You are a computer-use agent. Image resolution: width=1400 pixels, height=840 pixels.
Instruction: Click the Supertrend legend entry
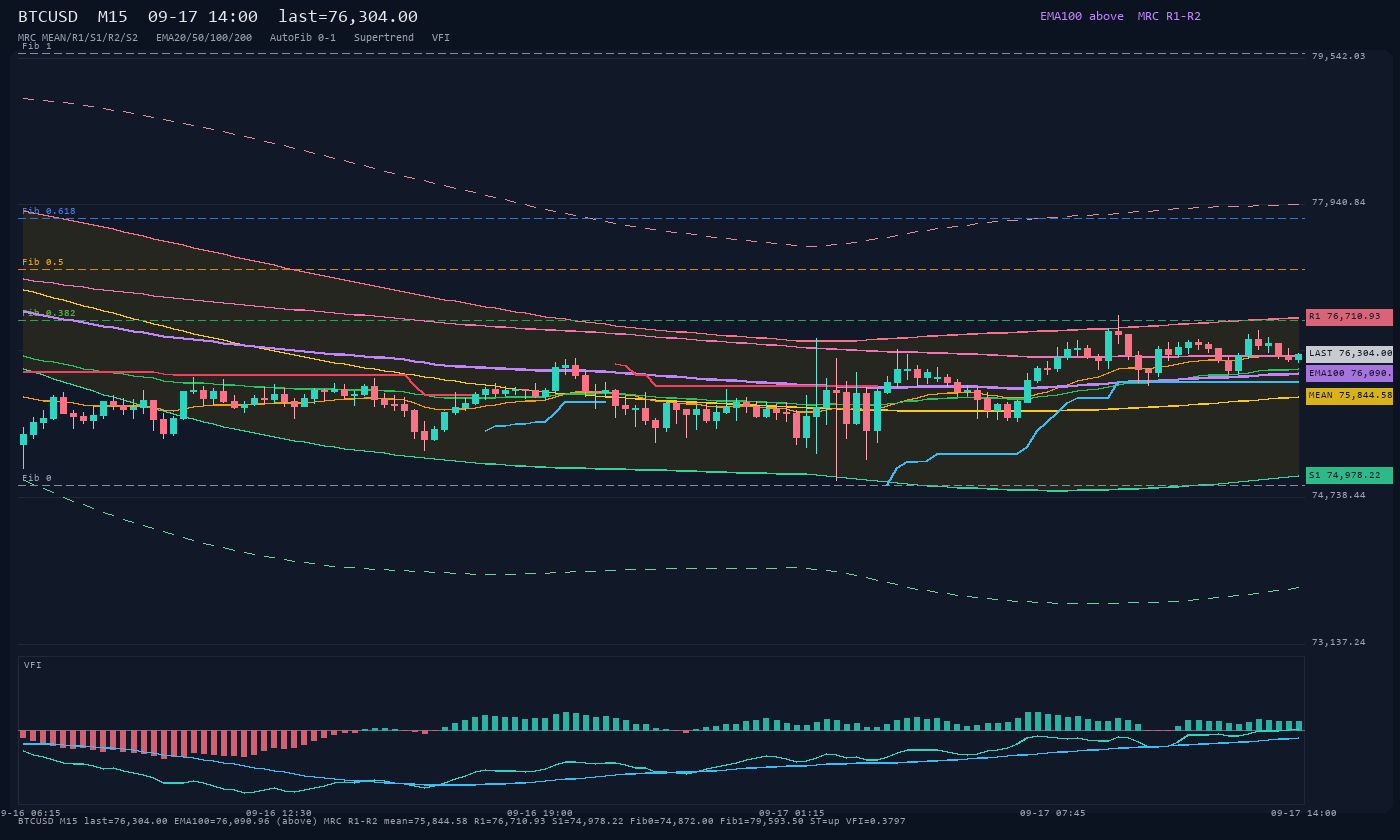click(384, 38)
